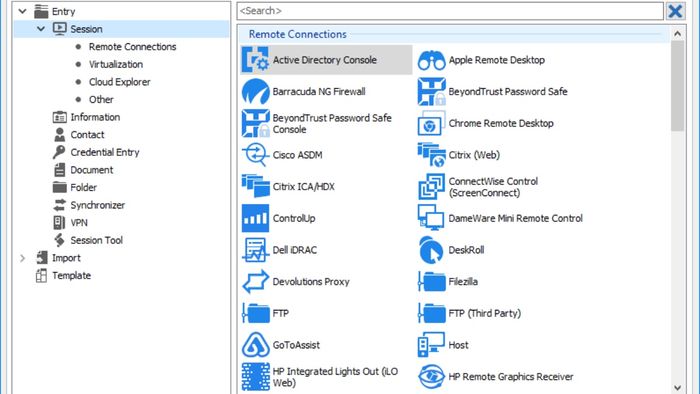
Task: Select the ConnectWise Control (ScreenConnect) icon
Action: tap(431, 187)
